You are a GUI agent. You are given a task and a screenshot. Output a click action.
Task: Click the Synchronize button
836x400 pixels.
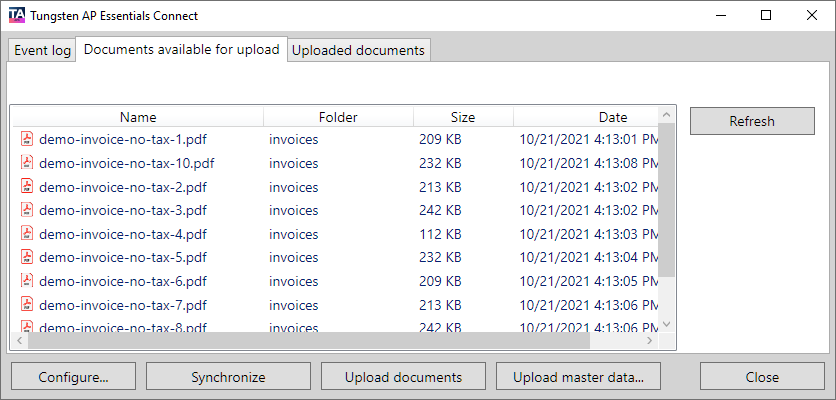click(x=228, y=377)
